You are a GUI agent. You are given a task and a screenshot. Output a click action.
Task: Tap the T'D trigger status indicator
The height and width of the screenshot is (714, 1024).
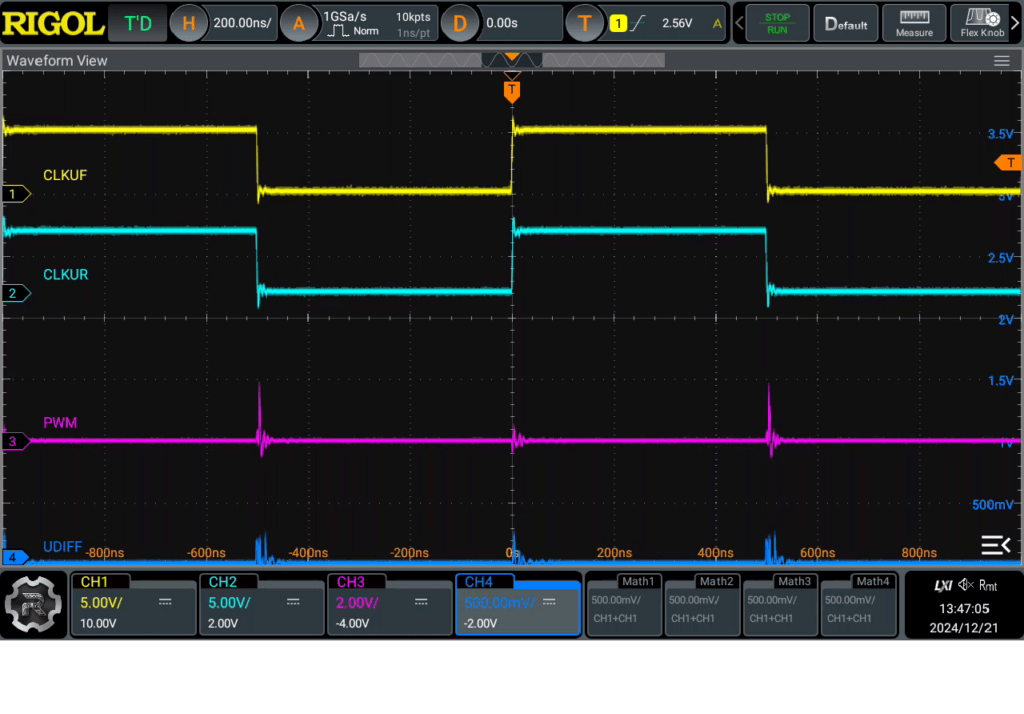coord(138,24)
